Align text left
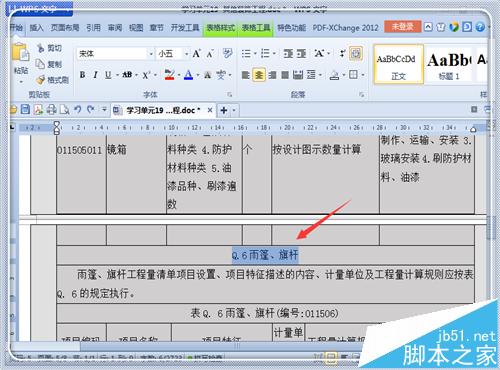The height and width of the screenshot is (370, 500). [246, 75]
